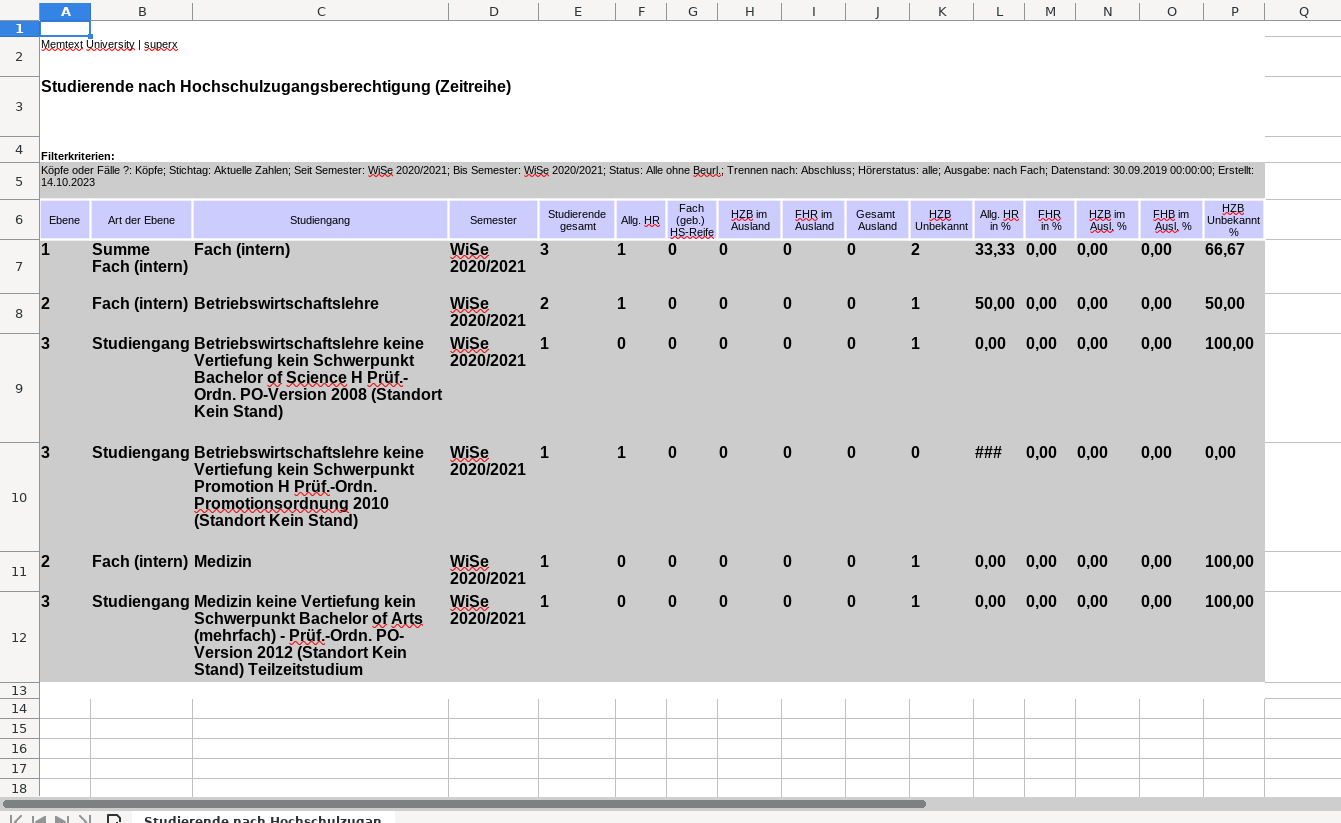Select row 7 header

pos(19,266)
